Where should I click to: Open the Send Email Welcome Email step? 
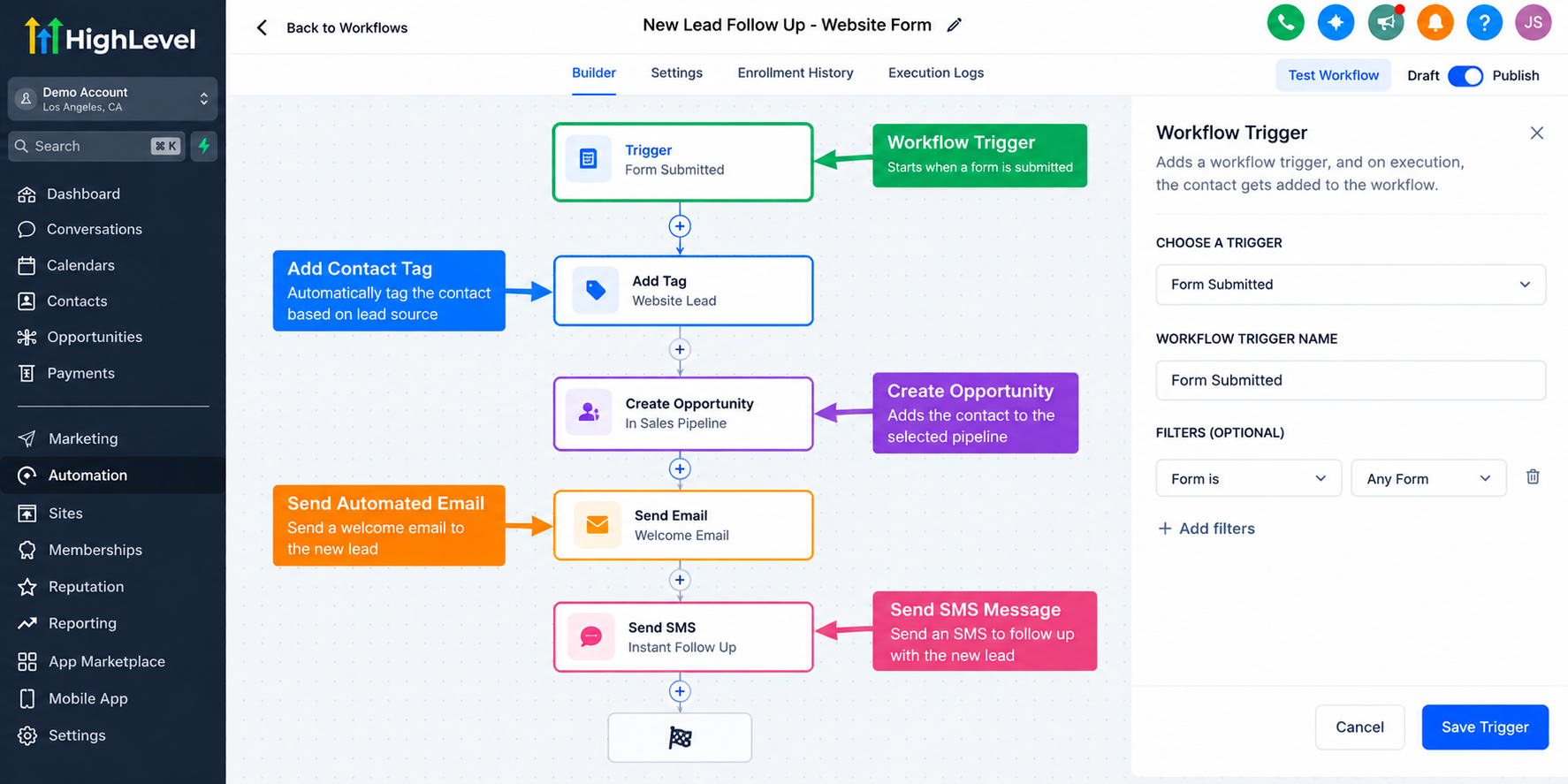682,525
